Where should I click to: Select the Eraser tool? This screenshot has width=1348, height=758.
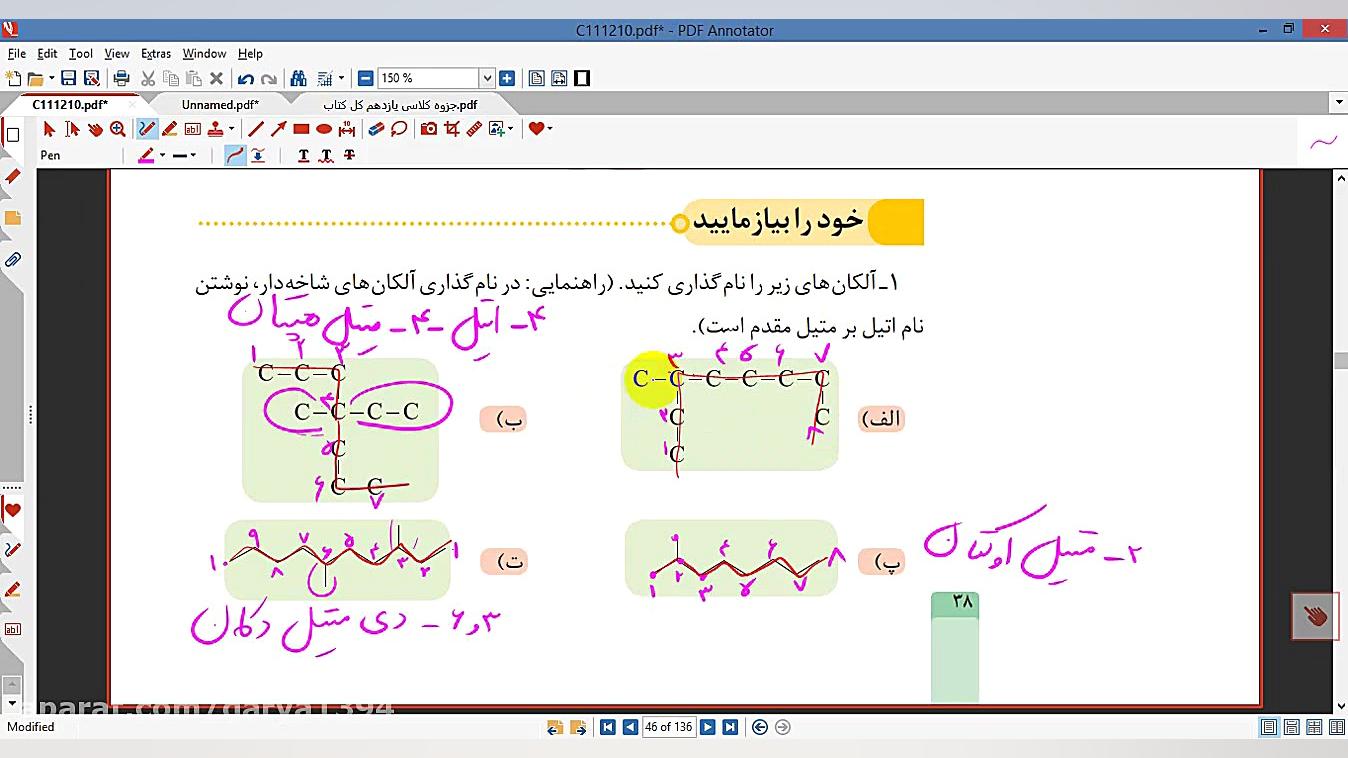tap(376, 129)
